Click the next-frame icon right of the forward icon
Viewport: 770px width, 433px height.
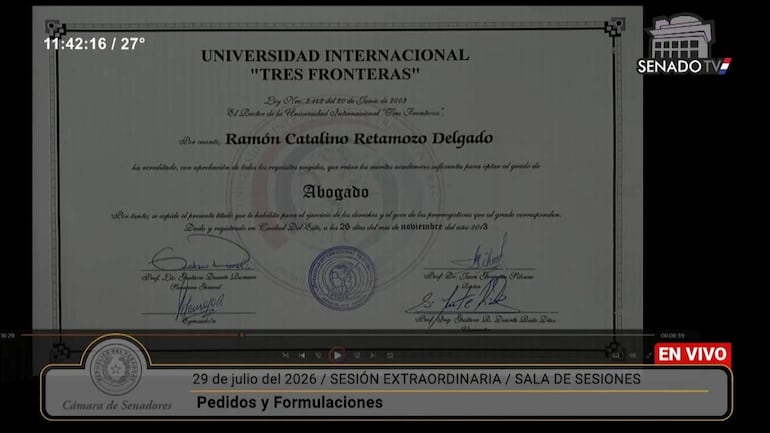pos(373,355)
